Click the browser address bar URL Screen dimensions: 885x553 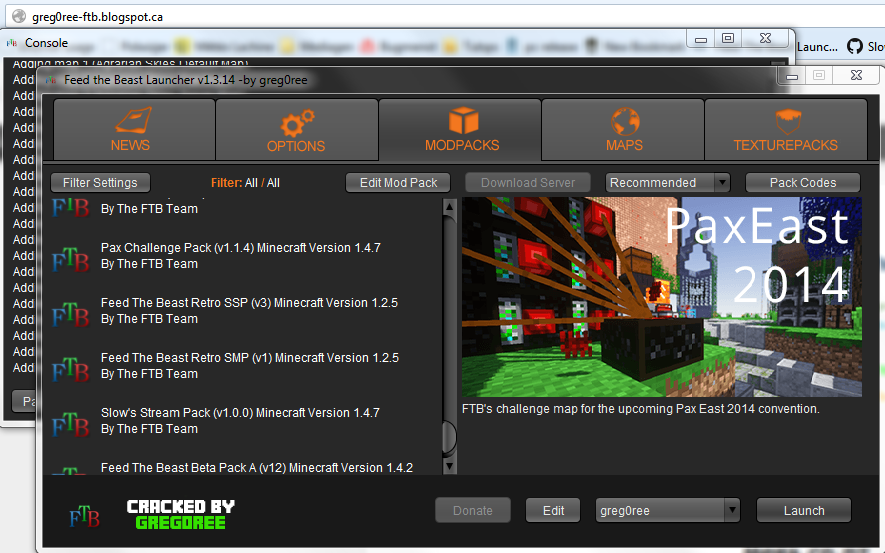point(98,17)
